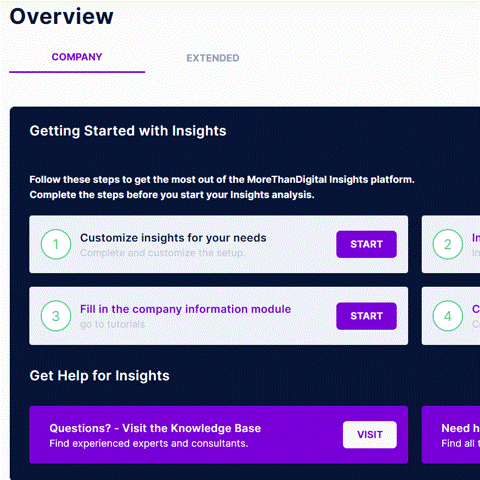Click the step 3 circle icon
Viewport: 480px width, 480px height.
click(x=56, y=316)
